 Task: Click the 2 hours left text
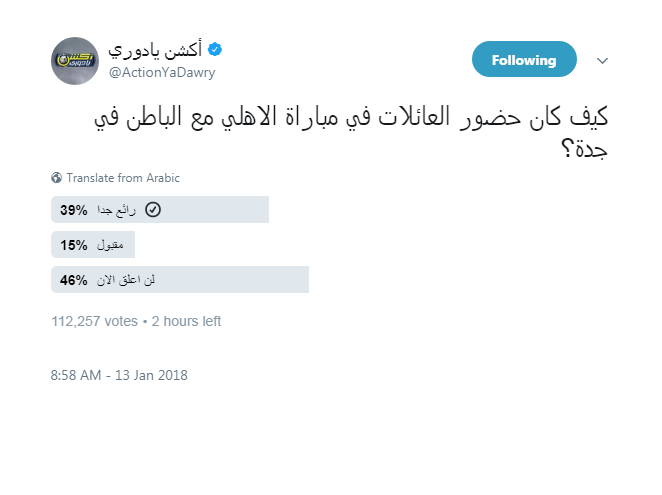[186, 321]
